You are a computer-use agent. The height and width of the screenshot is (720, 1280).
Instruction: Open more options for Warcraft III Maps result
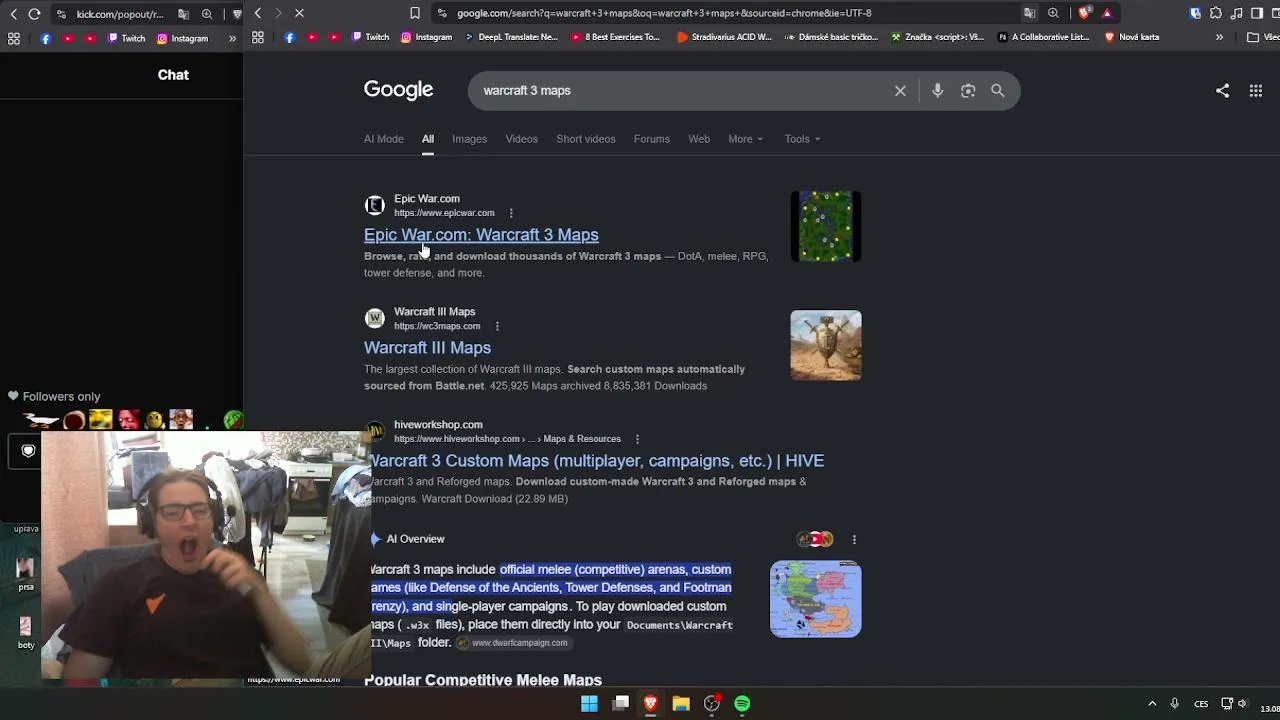pos(497,326)
